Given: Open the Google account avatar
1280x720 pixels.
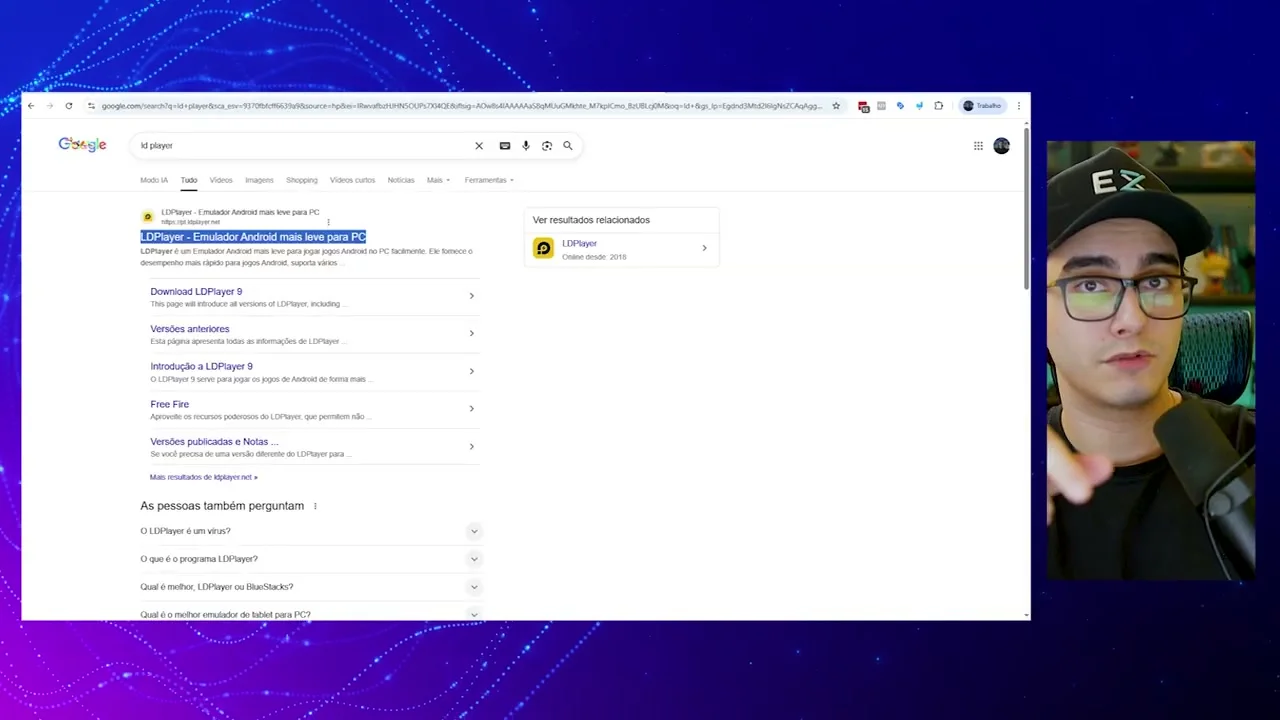Looking at the screenshot, I should pos(1002,146).
